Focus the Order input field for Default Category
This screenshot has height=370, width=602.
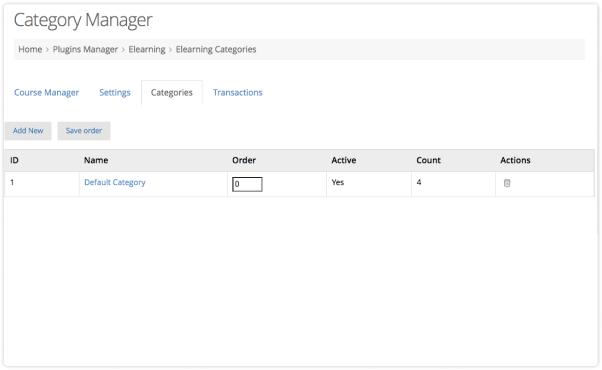click(247, 184)
